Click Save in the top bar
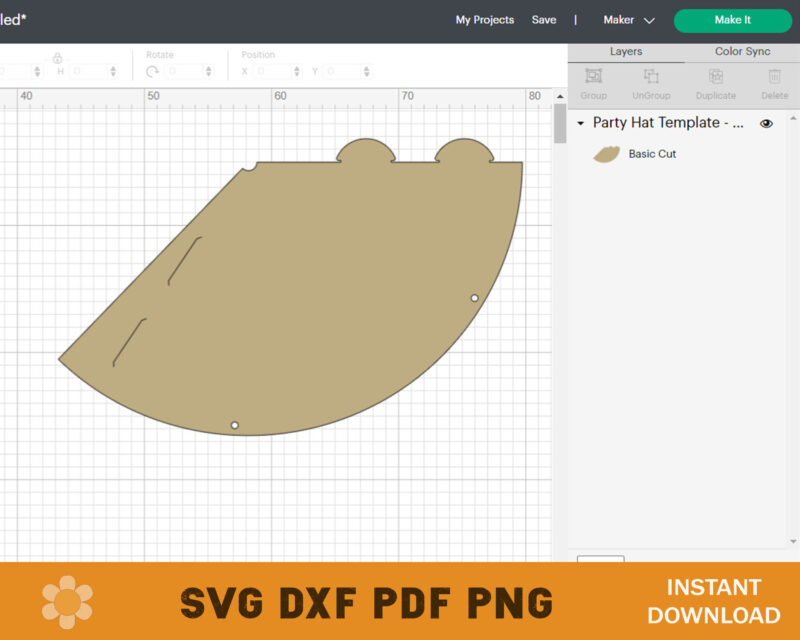This screenshot has height=640, width=800. 544,20
